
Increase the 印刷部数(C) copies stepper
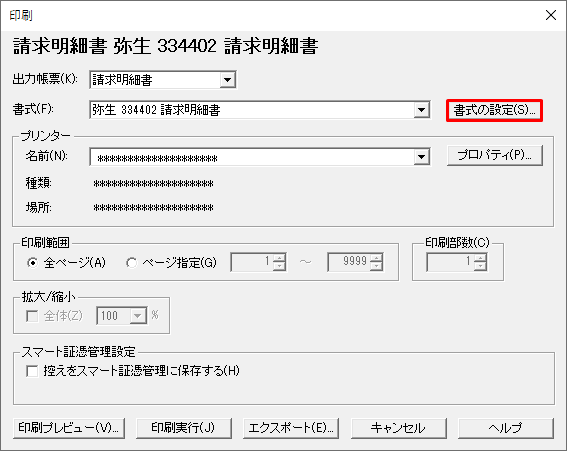point(481,258)
